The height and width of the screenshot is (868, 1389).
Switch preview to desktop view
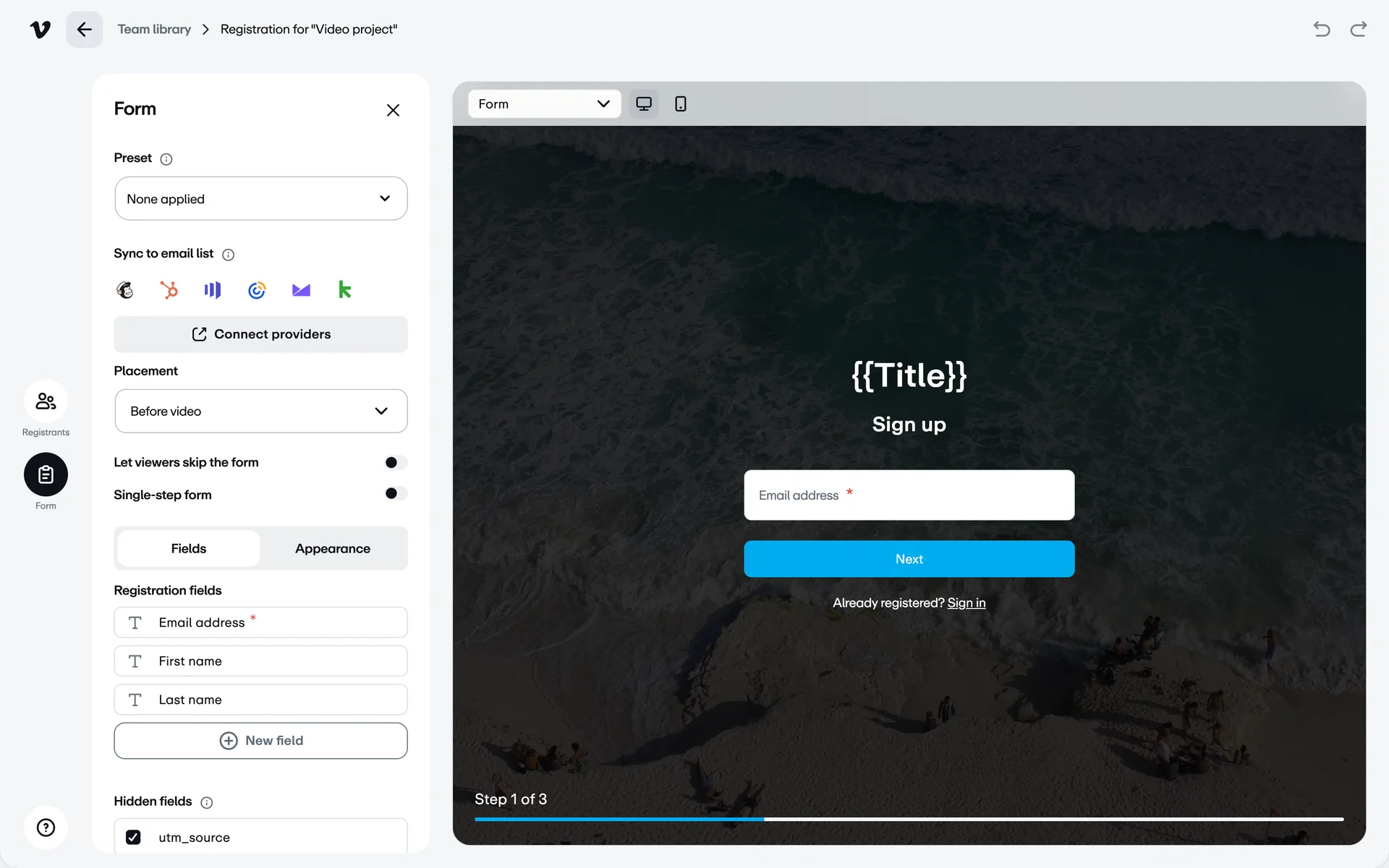tap(643, 104)
